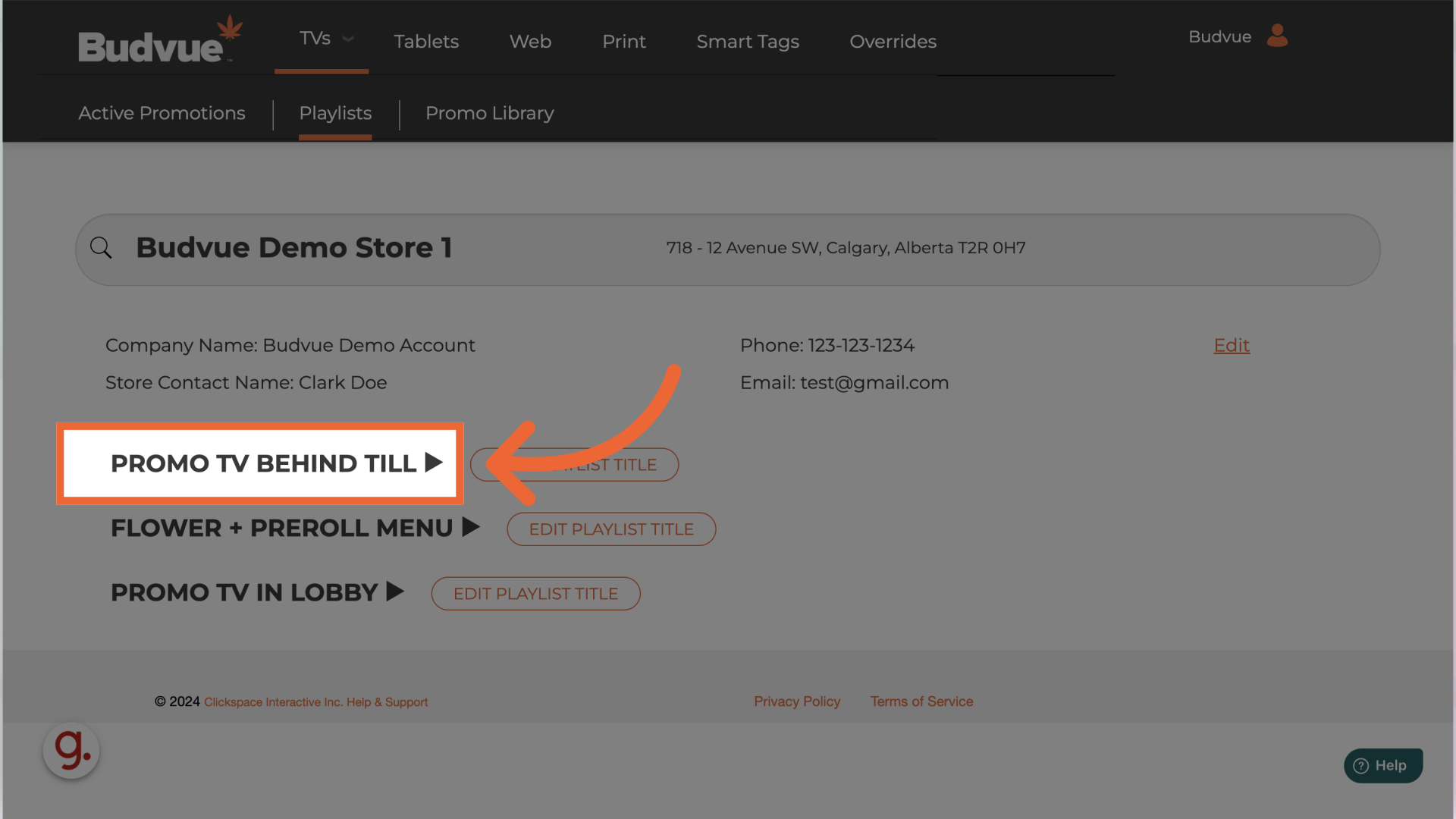Expand PROMO TV IN LOBBY playlist arrow

(x=395, y=591)
